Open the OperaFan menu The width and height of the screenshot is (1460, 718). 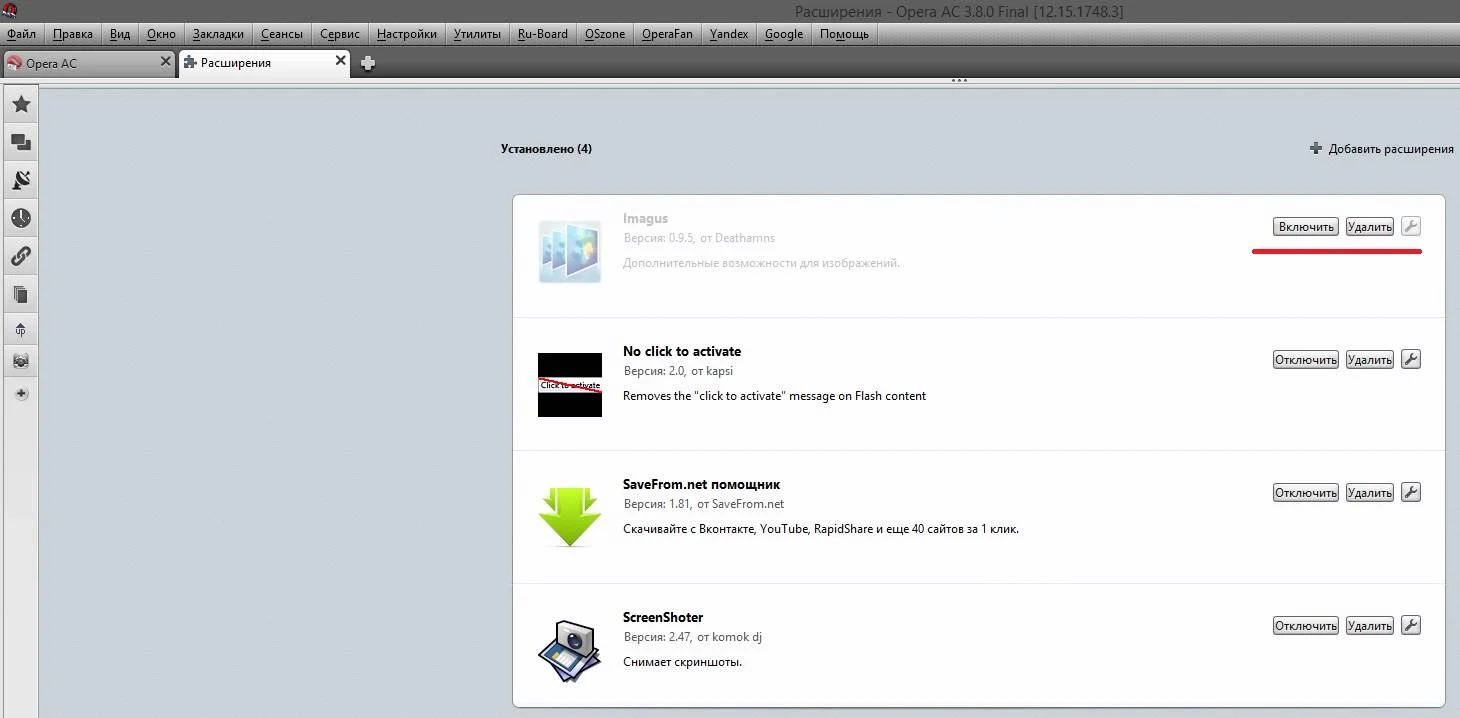[667, 34]
